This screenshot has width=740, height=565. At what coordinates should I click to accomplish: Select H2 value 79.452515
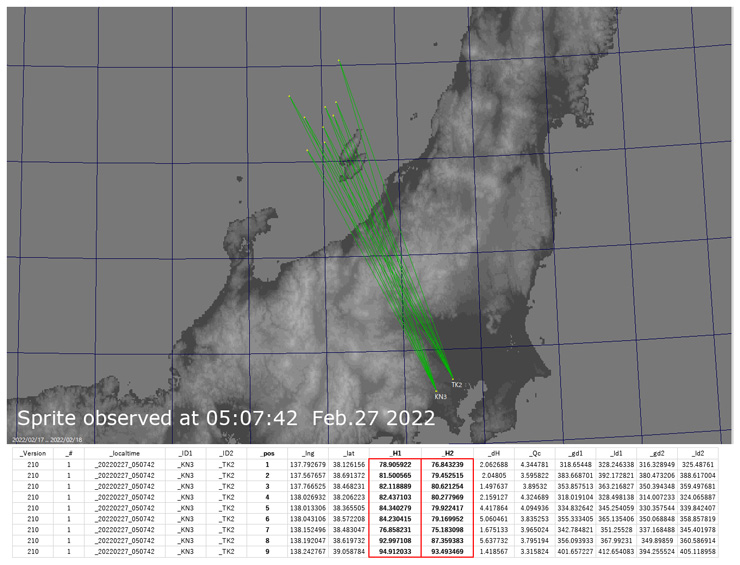click(447, 476)
